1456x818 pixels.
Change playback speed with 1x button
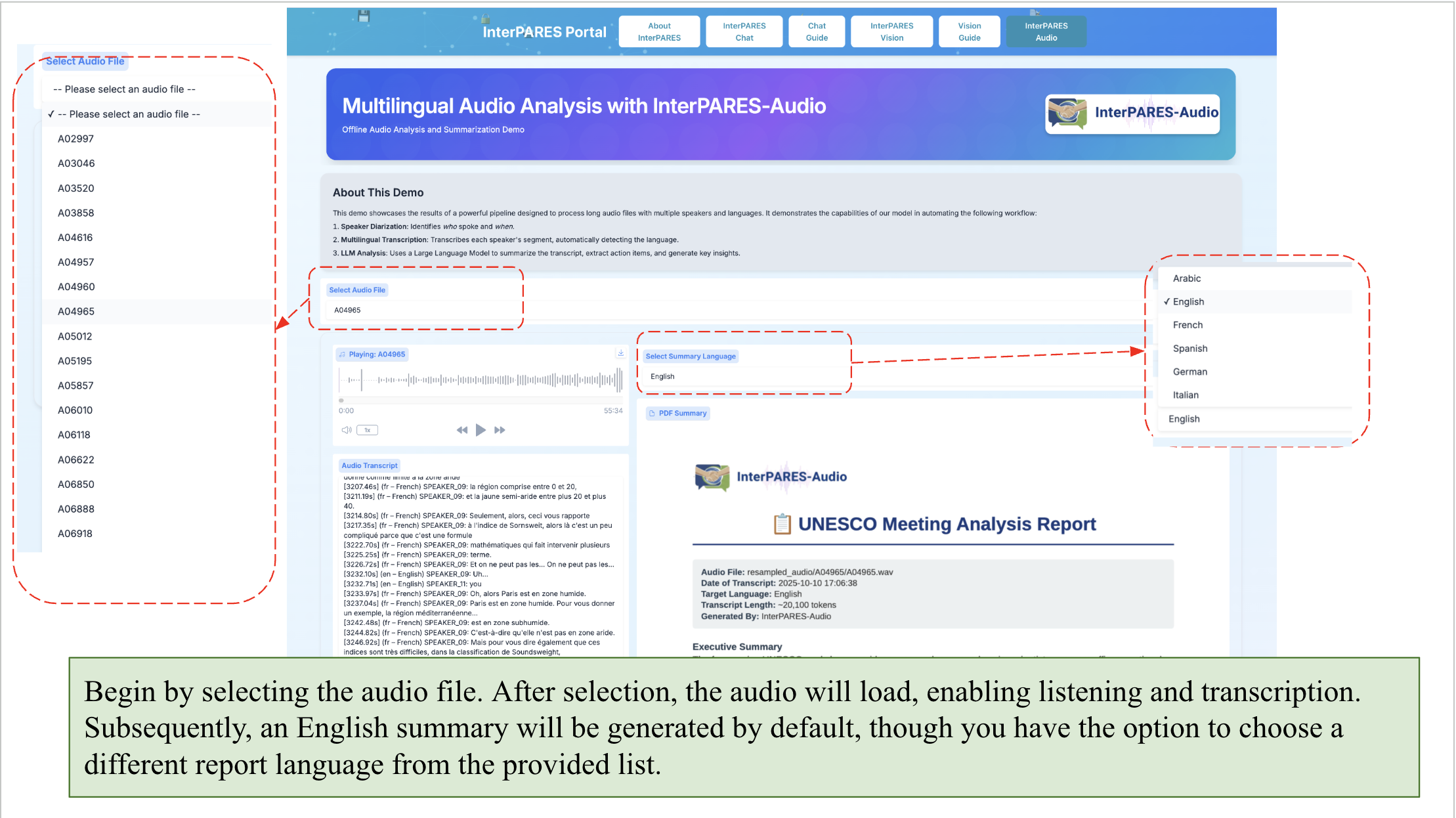point(368,430)
